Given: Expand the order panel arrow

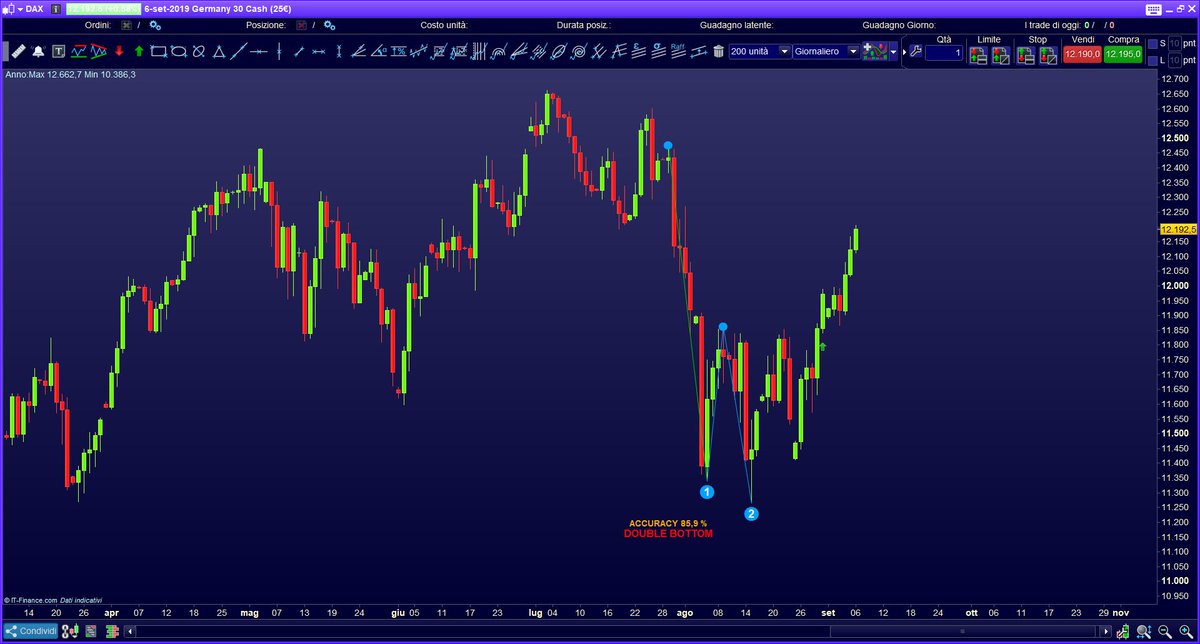Looking at the screenshot, I should coord(905,52).
